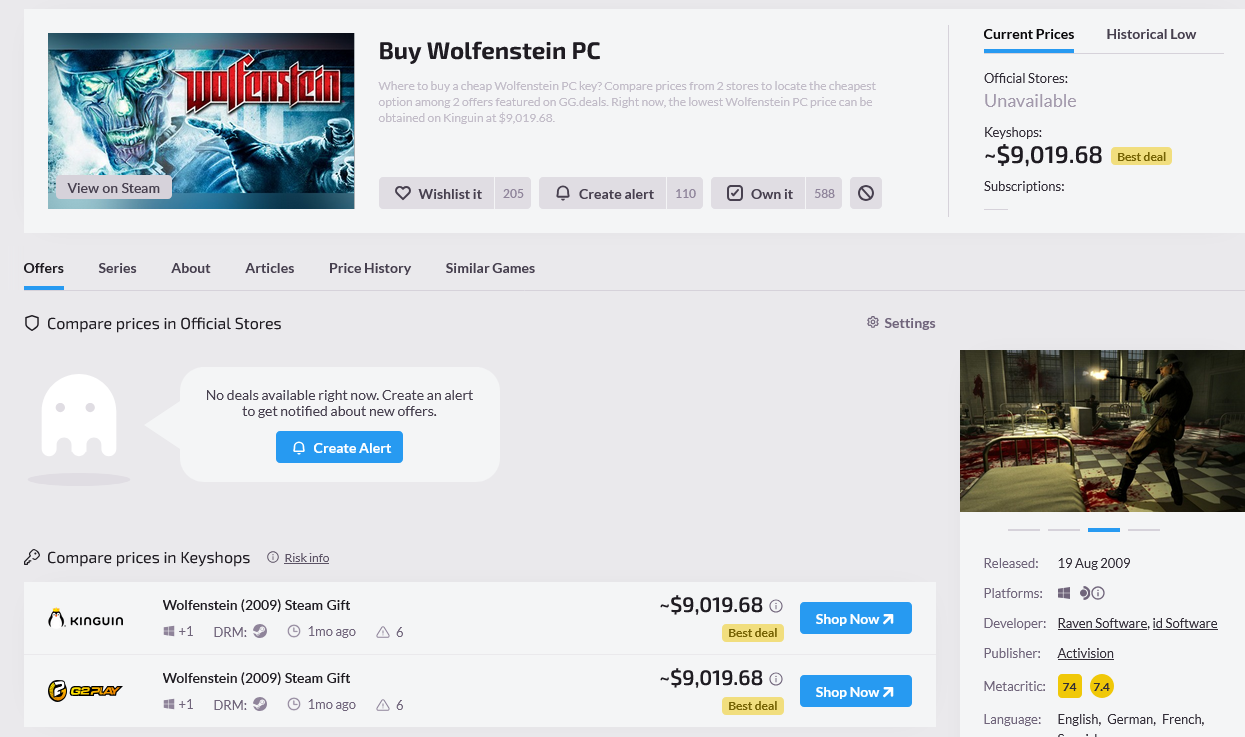Viewport: 1245px width, 737px height.
Task: Click info icon beside Kinguin price
Action: (776, 606)
